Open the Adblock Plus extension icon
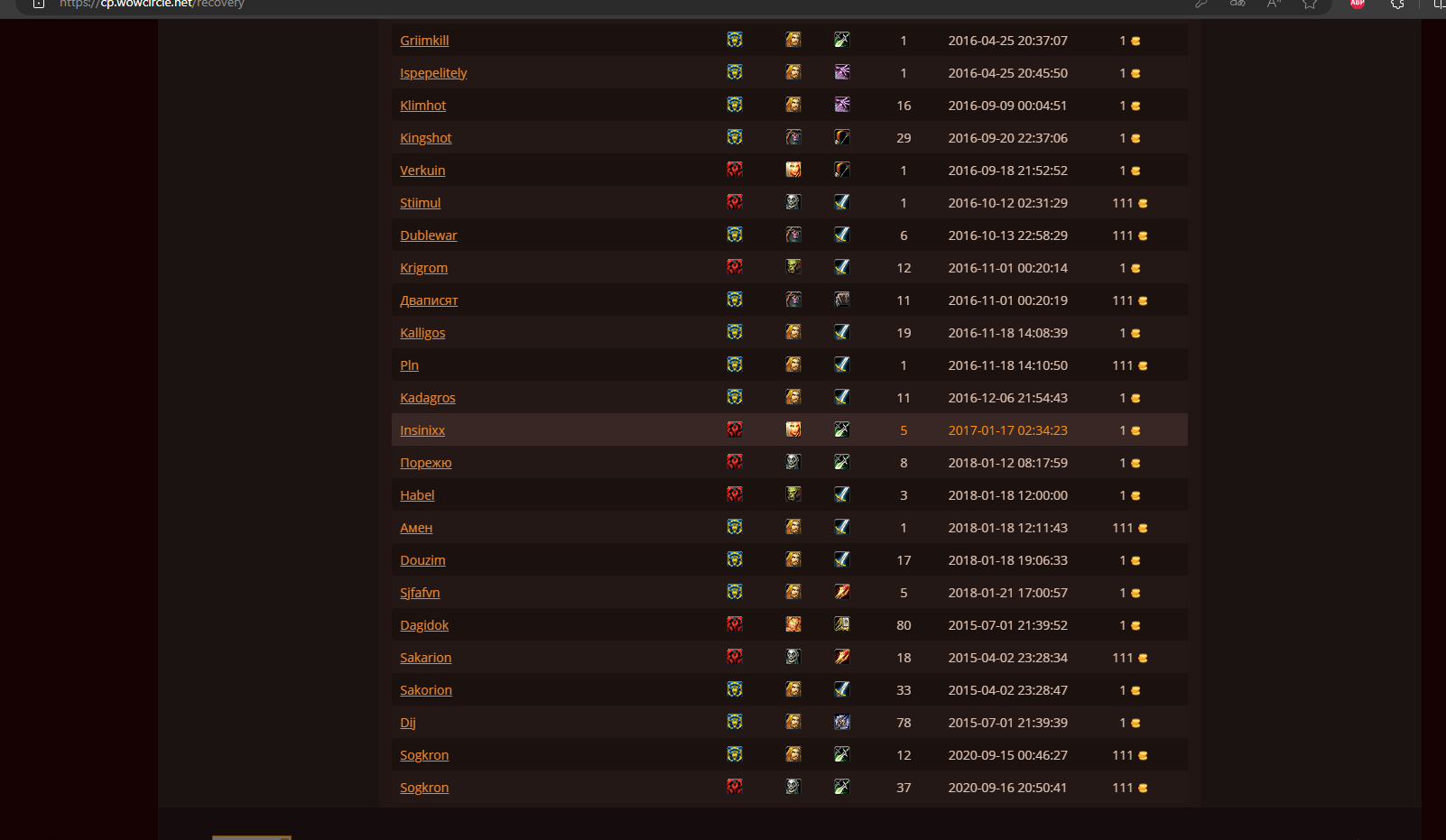1446x840 pixels. coord(1357,4)
